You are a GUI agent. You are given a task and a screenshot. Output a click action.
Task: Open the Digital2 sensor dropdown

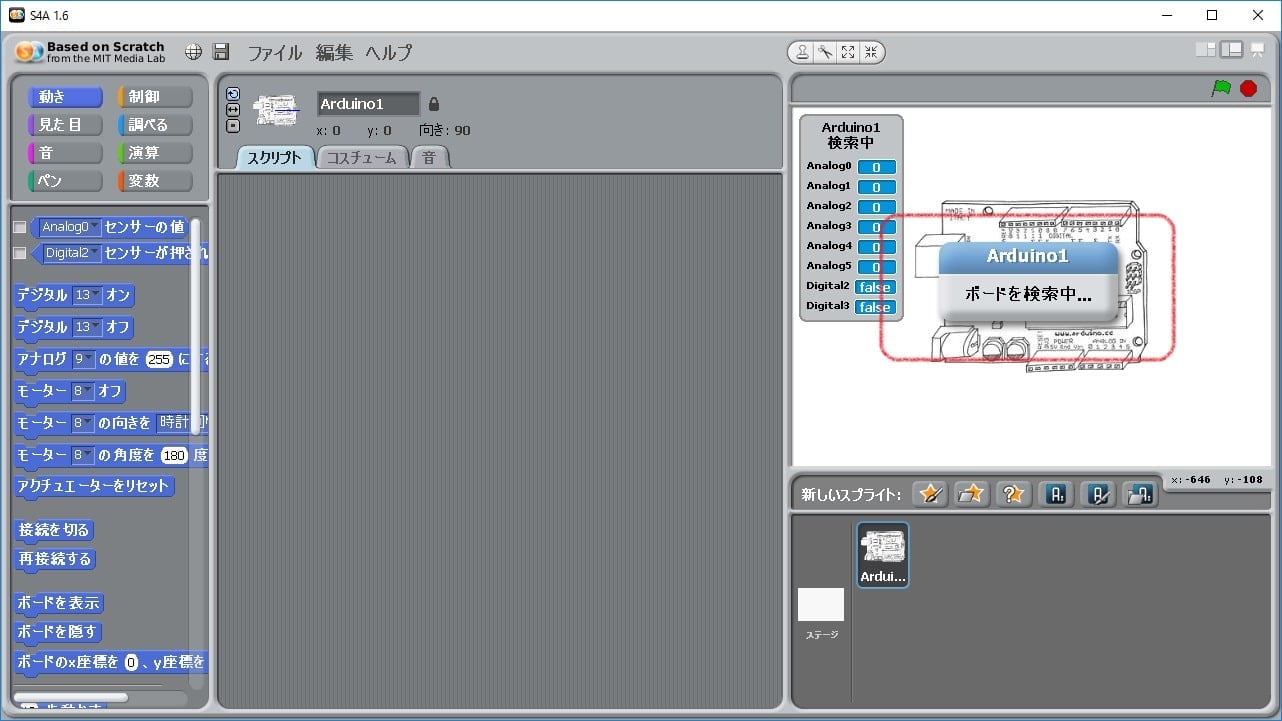73,253
